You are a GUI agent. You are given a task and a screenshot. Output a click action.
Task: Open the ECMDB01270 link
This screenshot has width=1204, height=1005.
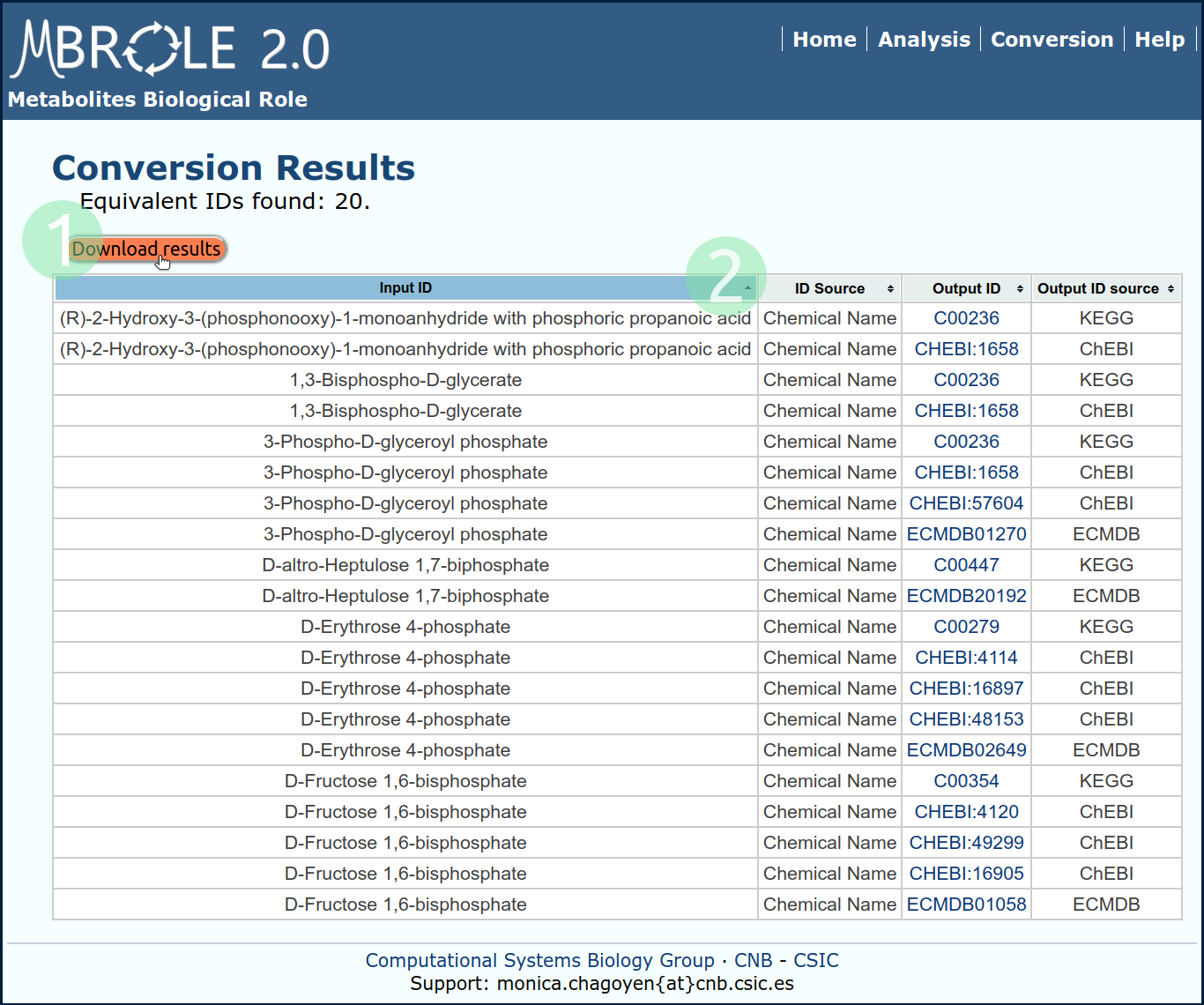pyautogui.click(x=966, y=534)
